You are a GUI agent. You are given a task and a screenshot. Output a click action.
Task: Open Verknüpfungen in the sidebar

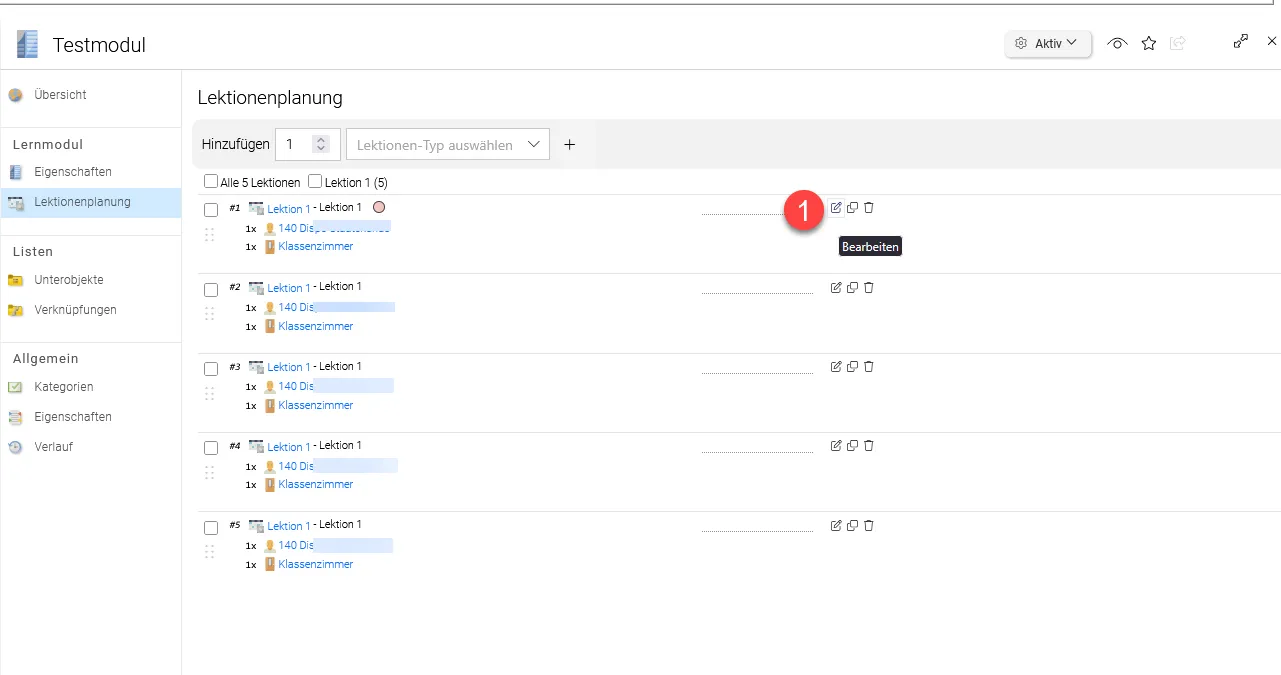coord(75,310)
